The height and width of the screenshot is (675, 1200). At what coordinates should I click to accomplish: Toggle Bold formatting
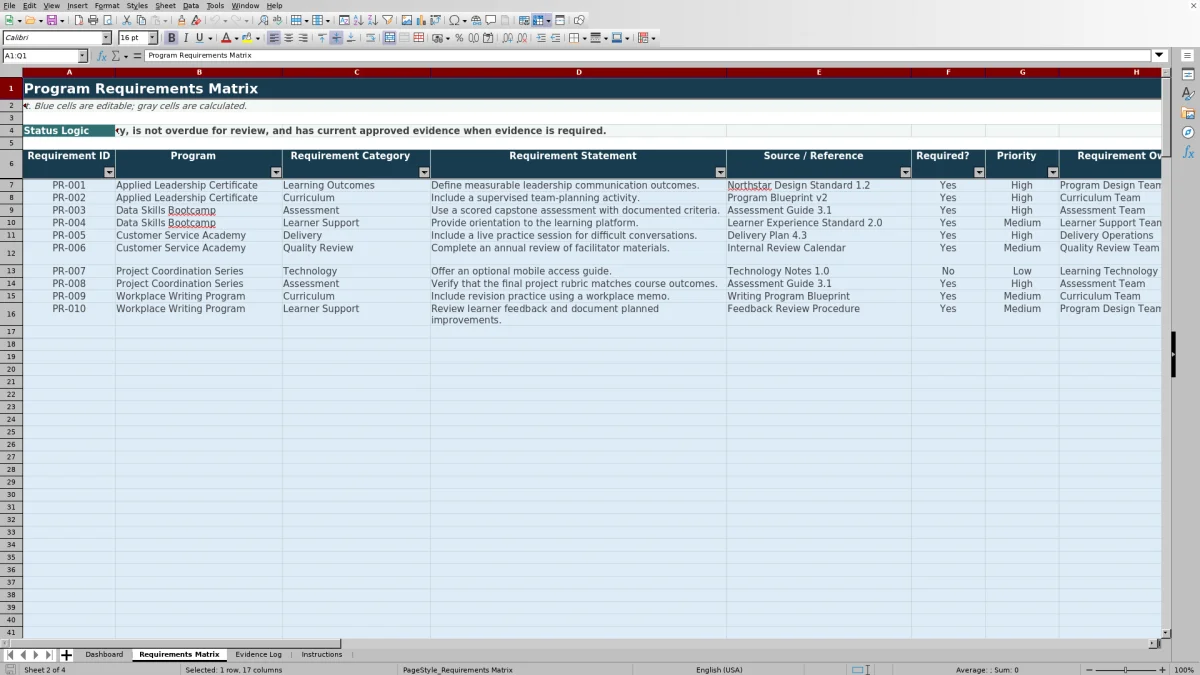pyautogui.click(x=171, y=38)
